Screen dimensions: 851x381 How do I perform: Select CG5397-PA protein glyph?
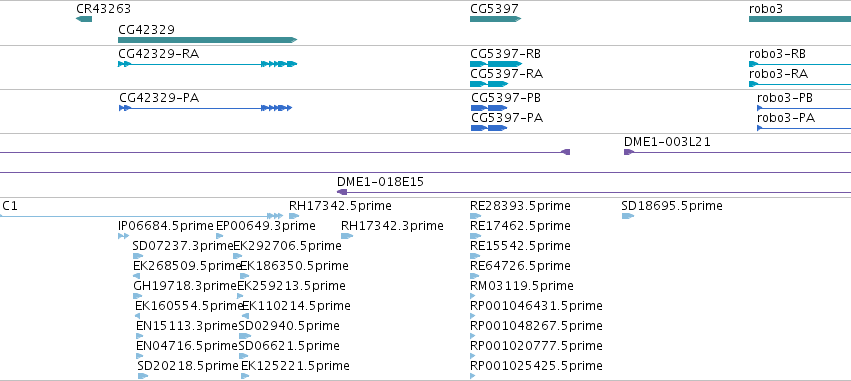point(488,128)
